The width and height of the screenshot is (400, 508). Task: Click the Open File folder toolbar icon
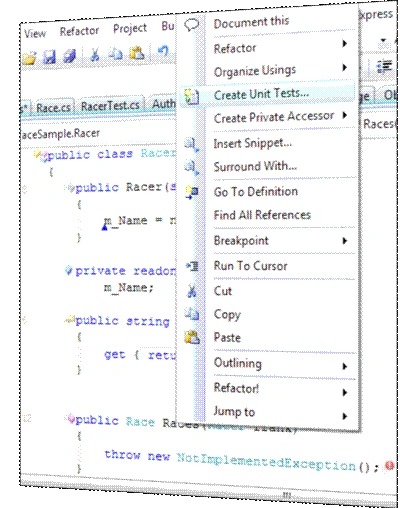tap(30, 59)
